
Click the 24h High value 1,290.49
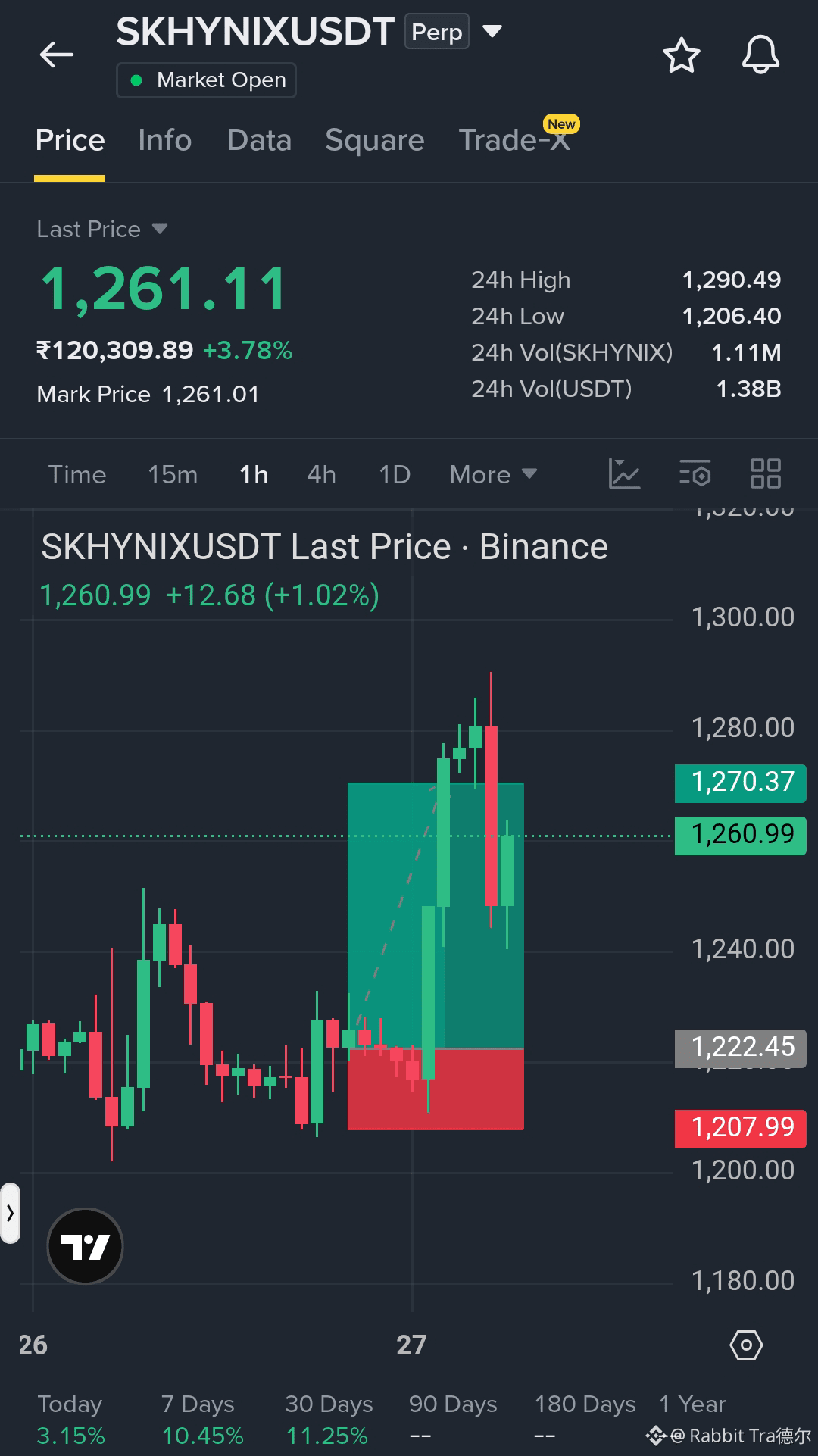coord(732,280)
